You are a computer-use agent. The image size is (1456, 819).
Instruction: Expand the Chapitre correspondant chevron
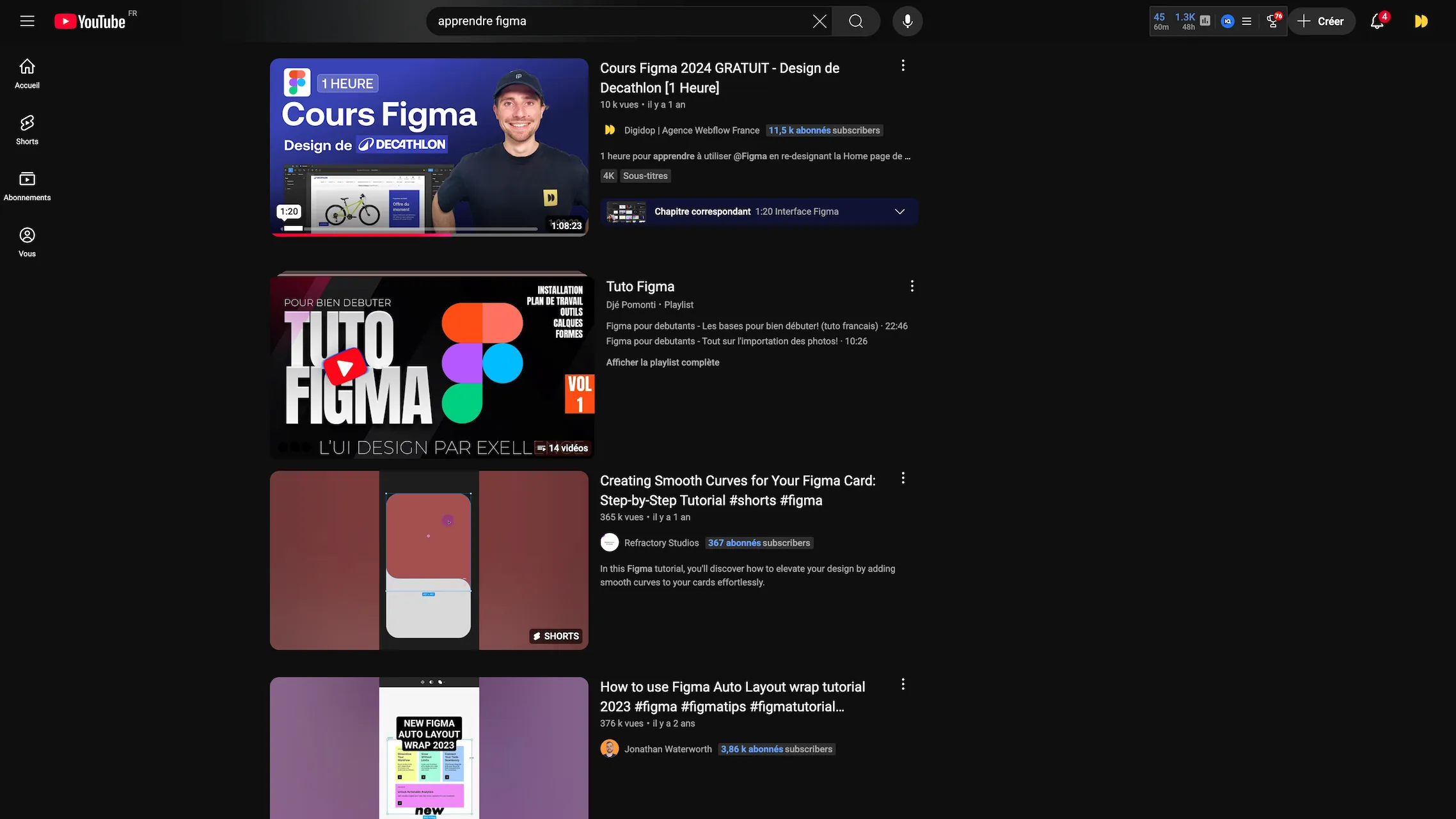[x=899, y=212]
